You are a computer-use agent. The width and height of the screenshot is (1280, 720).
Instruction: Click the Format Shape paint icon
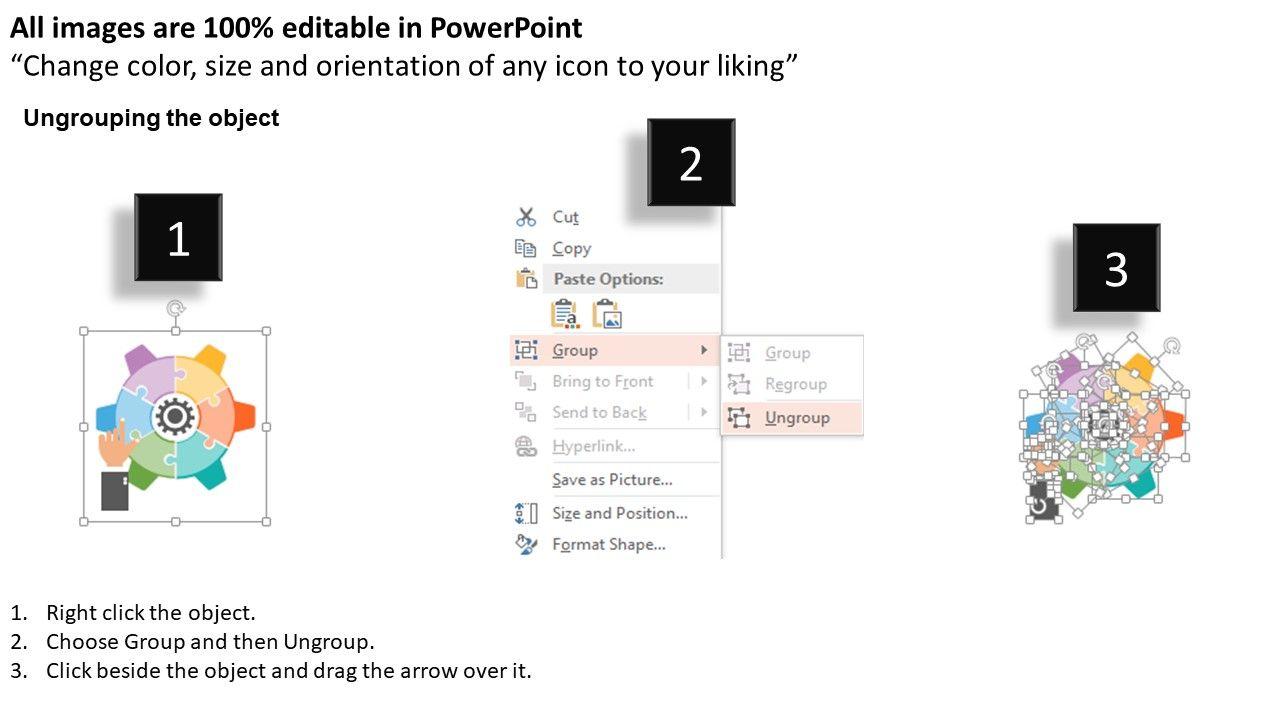pyautogui.click(x=526, y=544)
